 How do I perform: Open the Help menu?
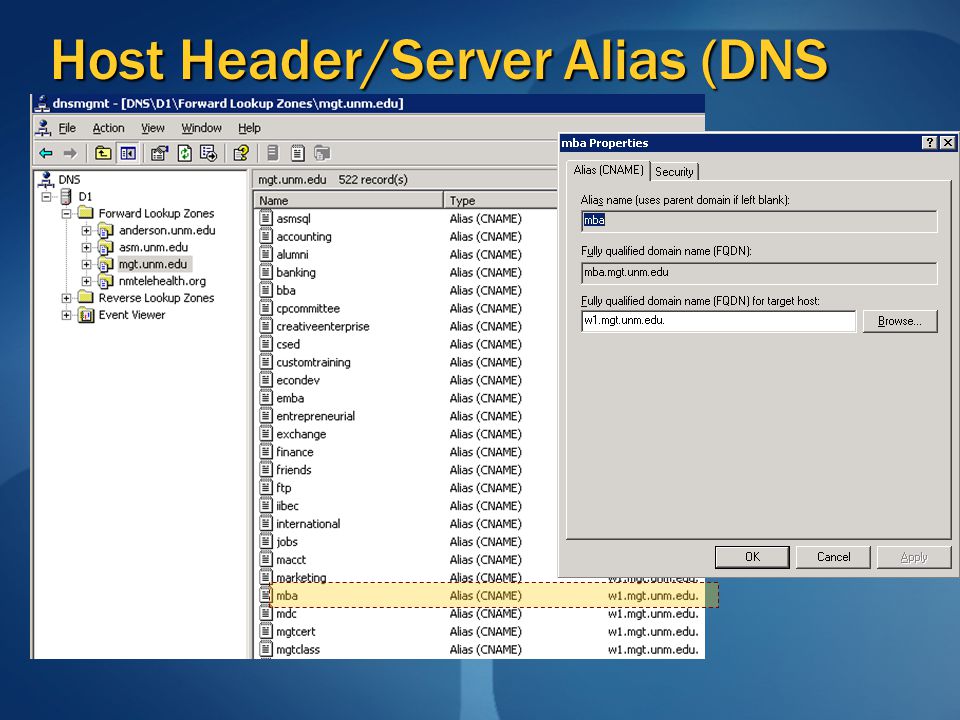click(x=249, y=128)
